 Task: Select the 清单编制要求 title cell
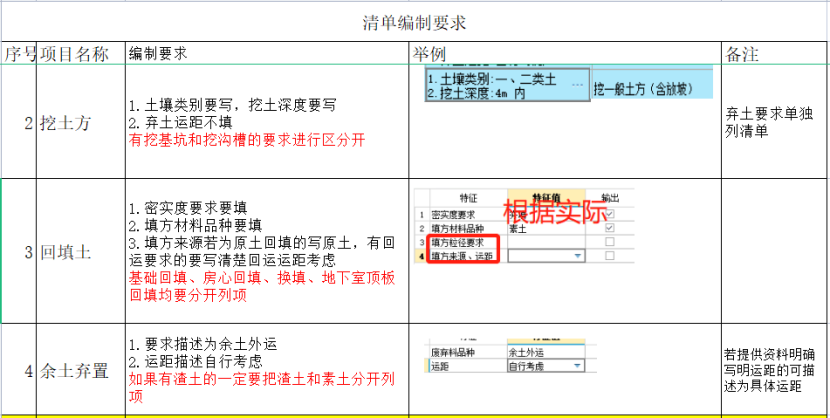[x=414, y=22]
